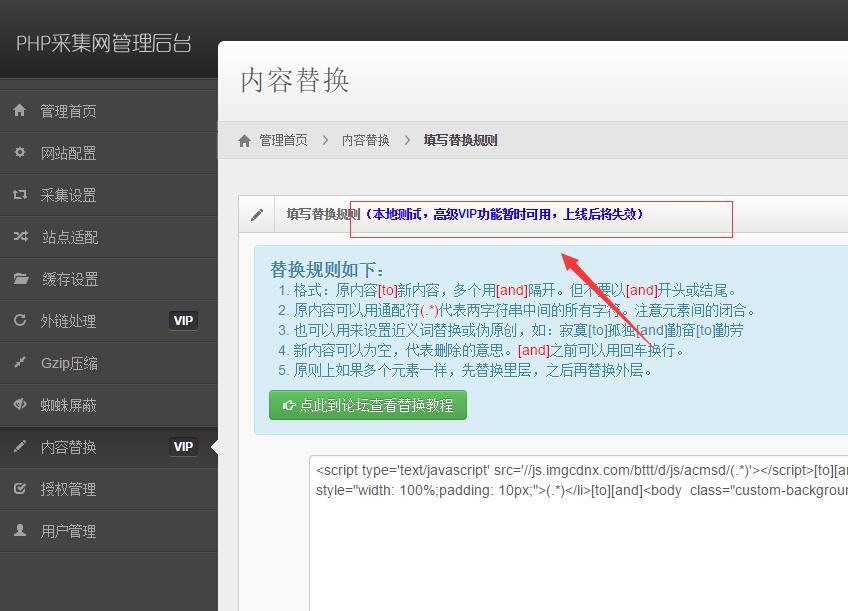Click the 管理首页 breadcrumb link

pyautogui.click(x=283, y=141)
